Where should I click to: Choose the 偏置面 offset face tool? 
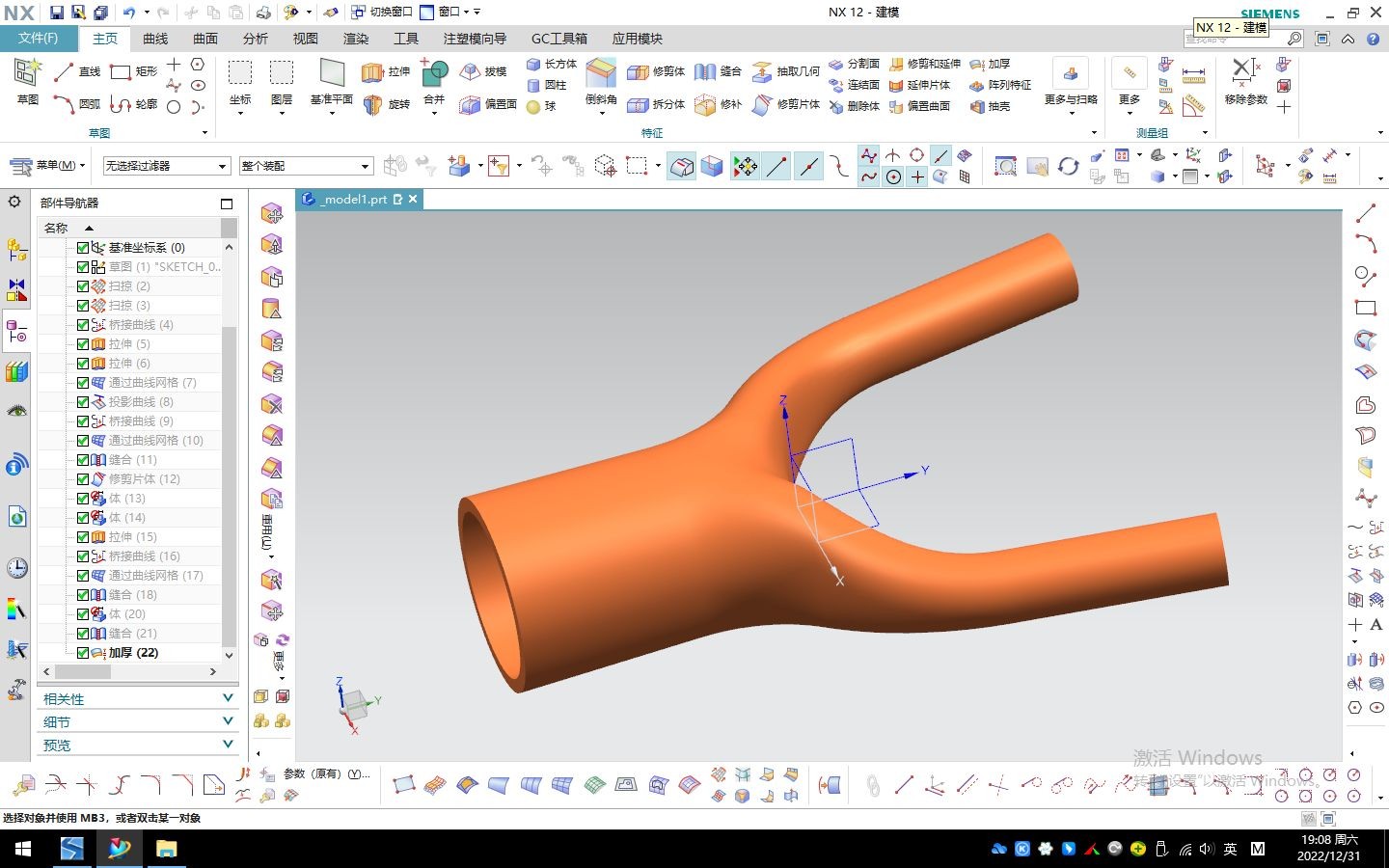[x=488, y=104]
